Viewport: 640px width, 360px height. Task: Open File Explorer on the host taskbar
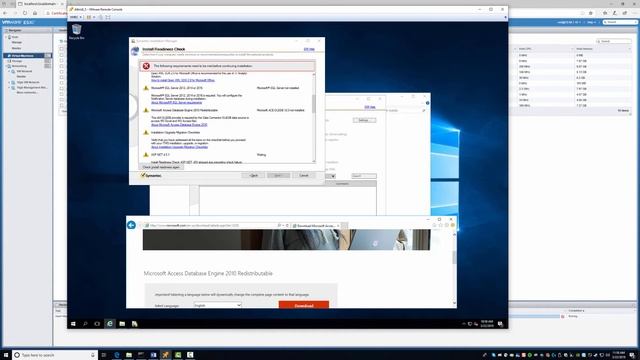click(129, 355)
